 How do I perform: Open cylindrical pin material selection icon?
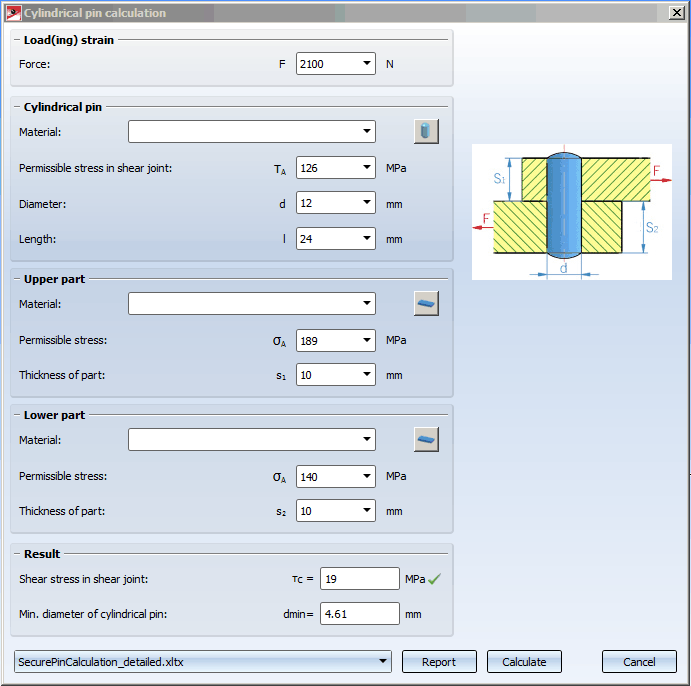click(x=426, y=132)
